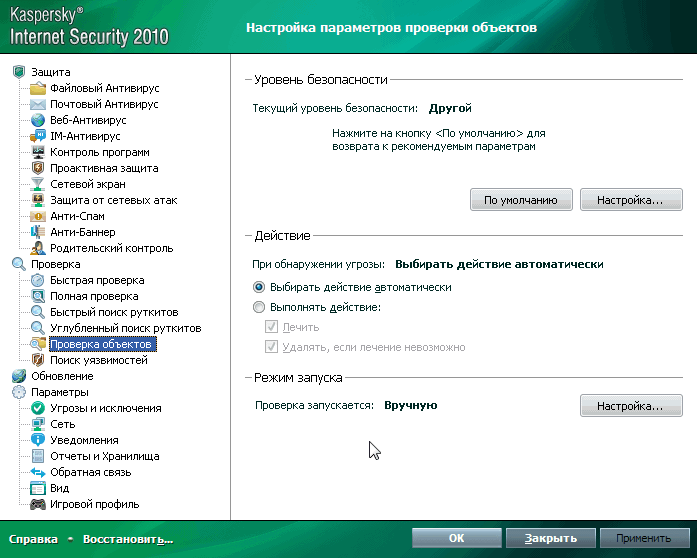The width and height of the screenshot is (697, 558).
Task: Click the window icon for Вид
Action: [38, 488]
